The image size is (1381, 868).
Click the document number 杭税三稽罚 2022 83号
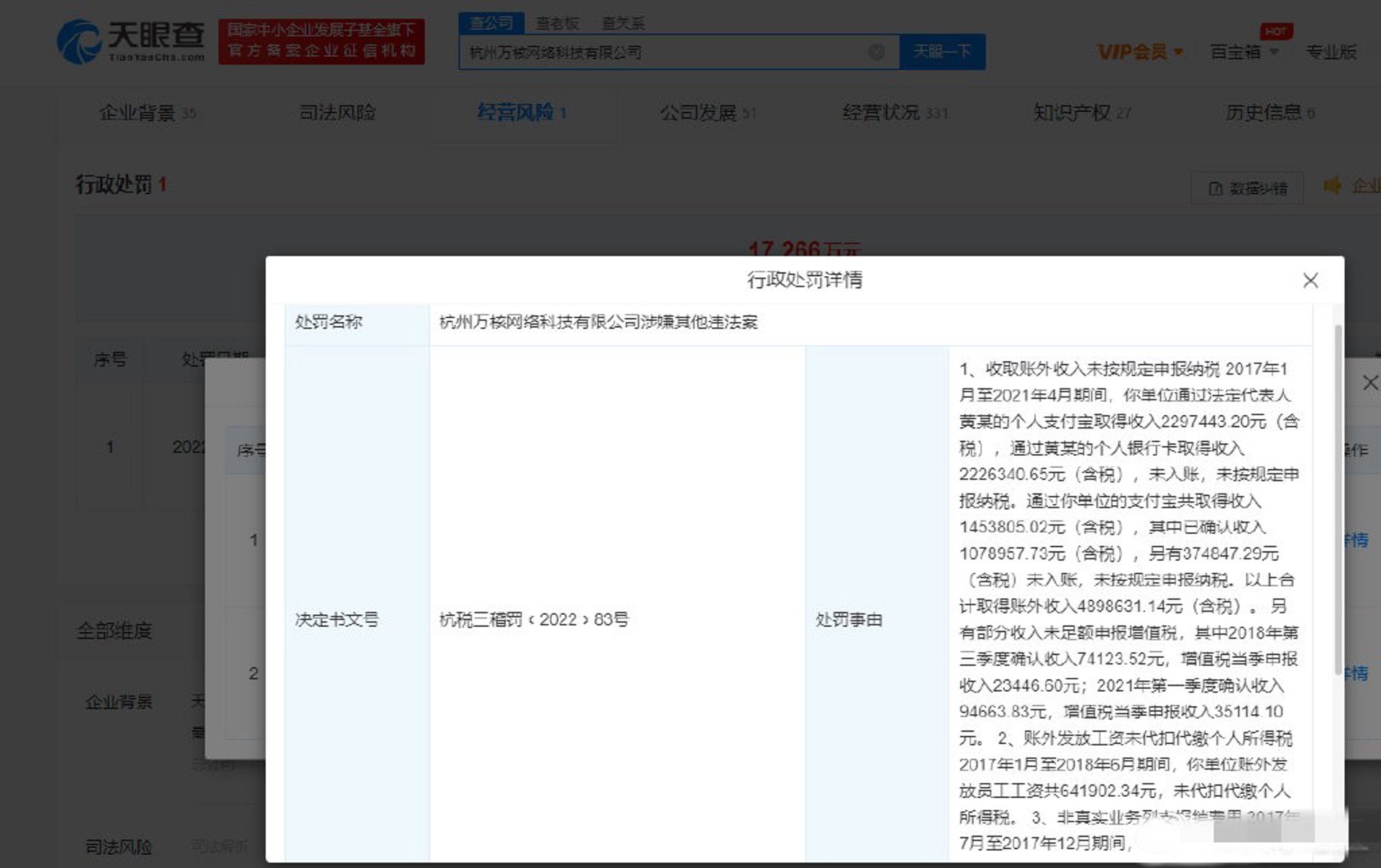pos(534,619)
